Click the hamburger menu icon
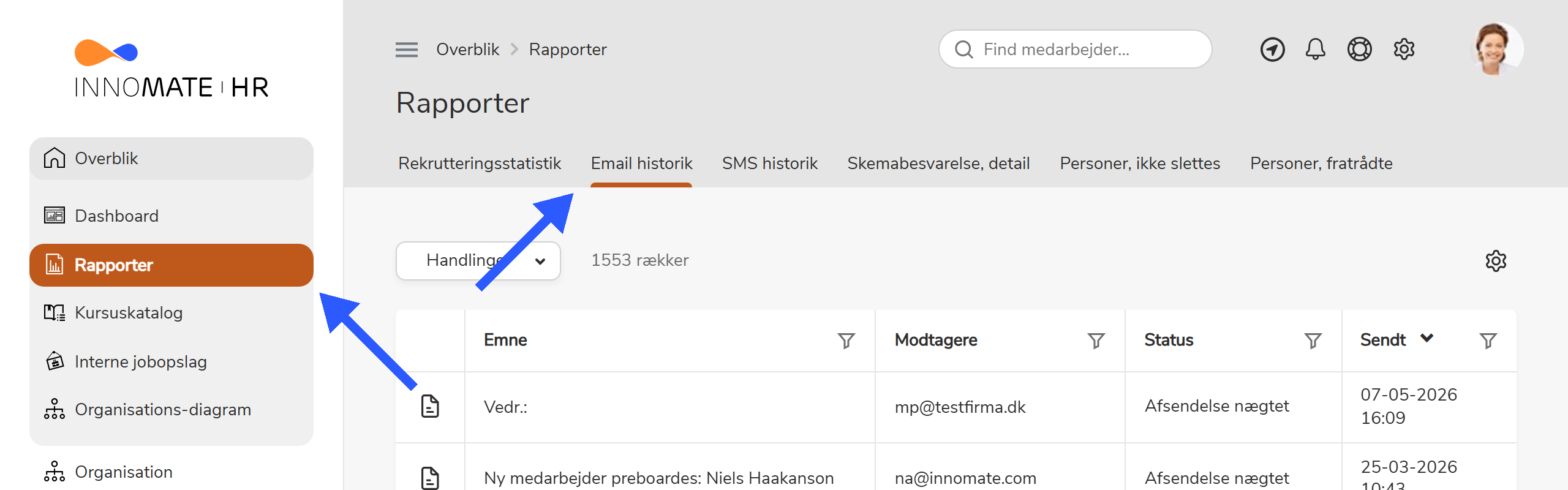 (407, 50)
